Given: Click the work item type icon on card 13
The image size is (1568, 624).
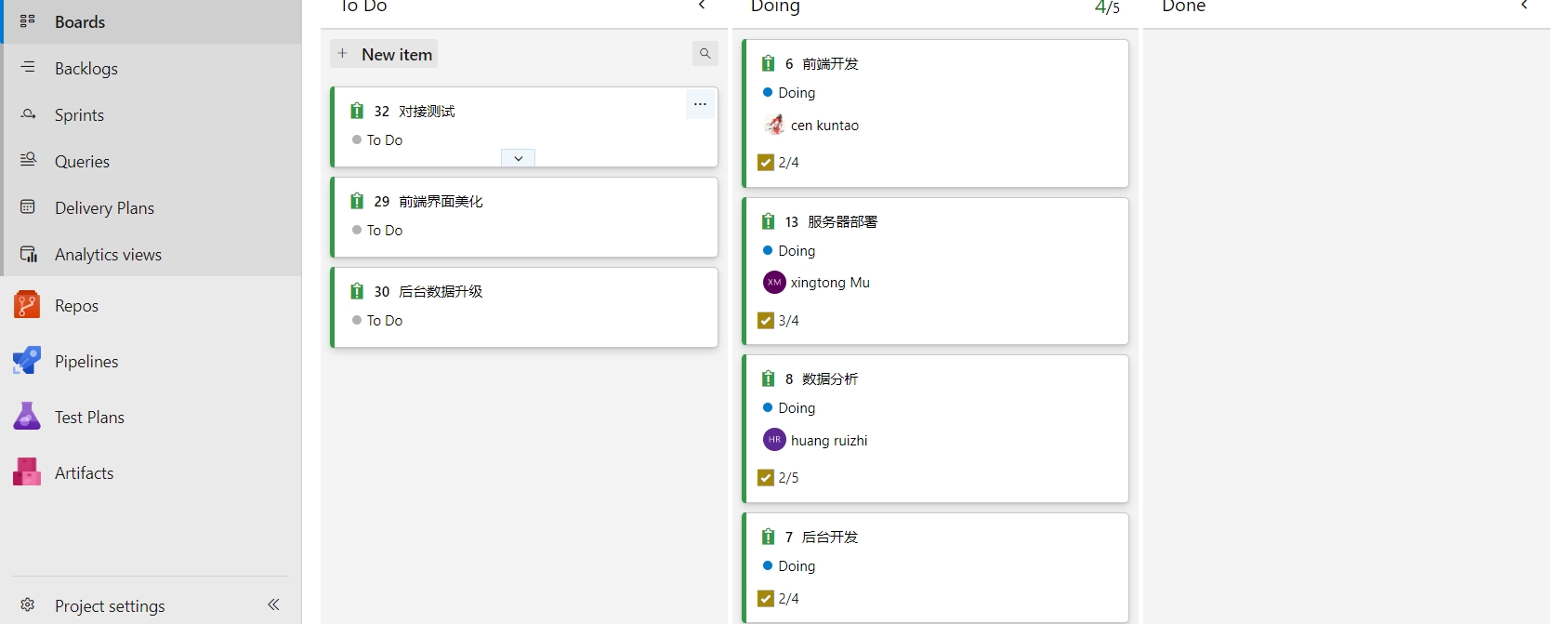Looking at the screenshot, I should [x=768, y=221].
